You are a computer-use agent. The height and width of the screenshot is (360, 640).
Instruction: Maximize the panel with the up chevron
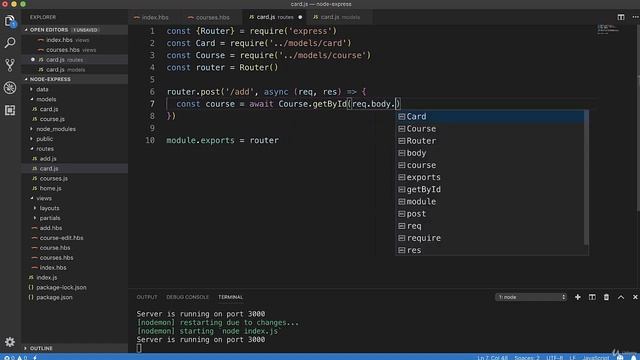coord(621,297)
